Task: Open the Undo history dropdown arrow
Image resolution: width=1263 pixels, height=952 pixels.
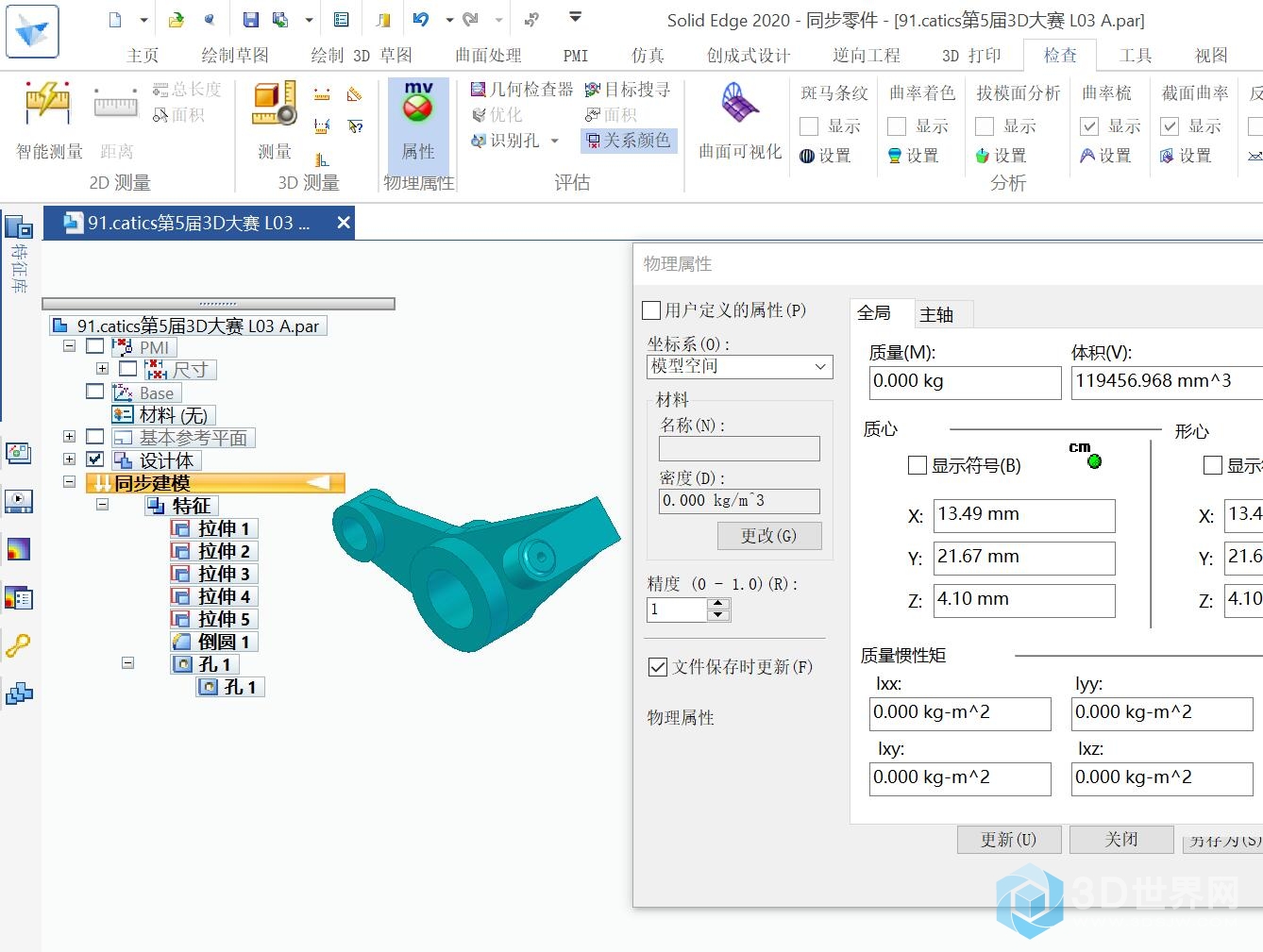Action: 449,20
